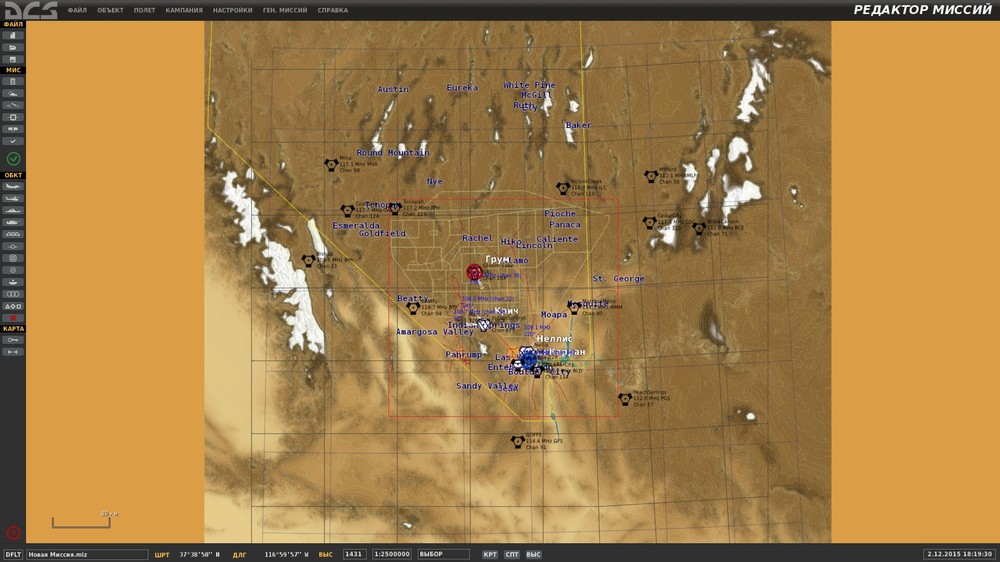Select the place static object tool
The image size is (1000, 562).
click(13, 234)
